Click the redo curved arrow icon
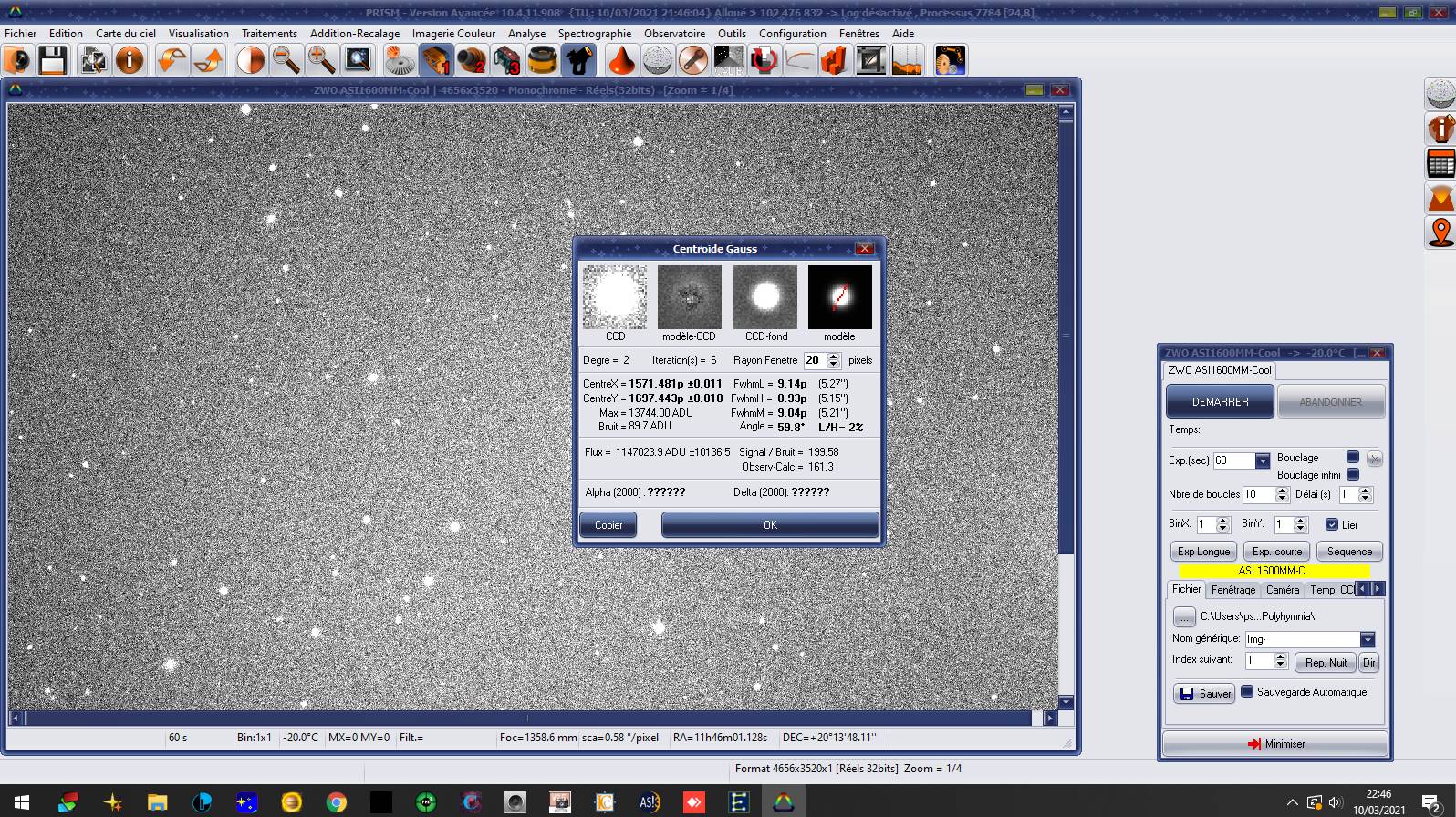1456x817 pixels. point(209,60)
